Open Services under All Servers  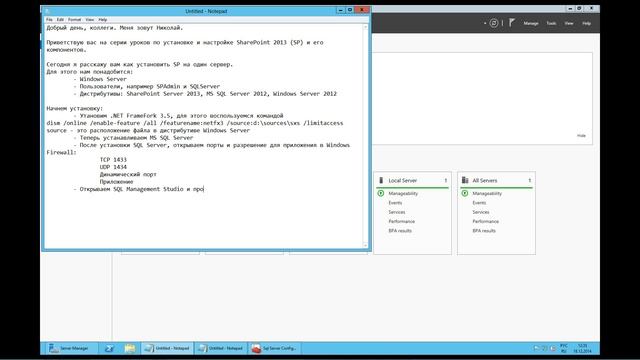tap(481, 212)
